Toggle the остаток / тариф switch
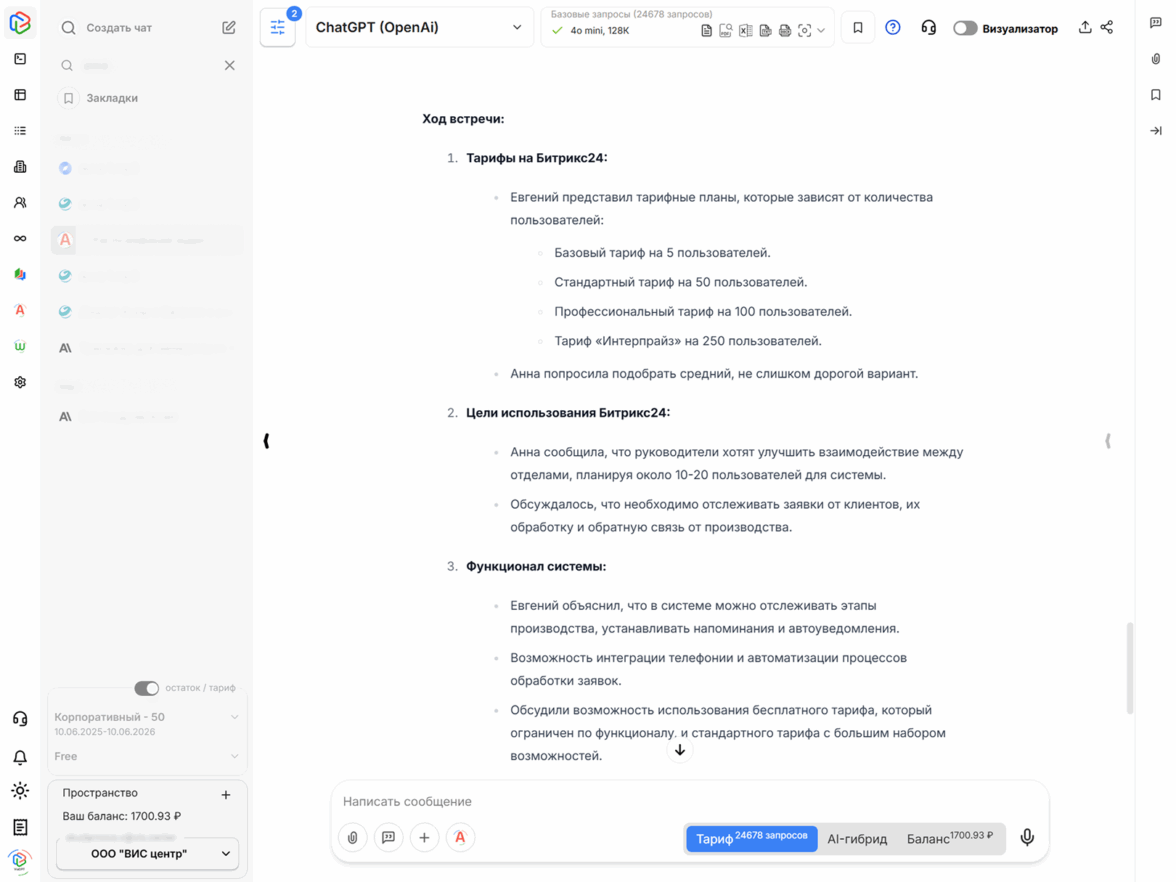Image resolution: width=1176 pixels, height=882 pixels. pyautogui.click(x=147, y=688)
